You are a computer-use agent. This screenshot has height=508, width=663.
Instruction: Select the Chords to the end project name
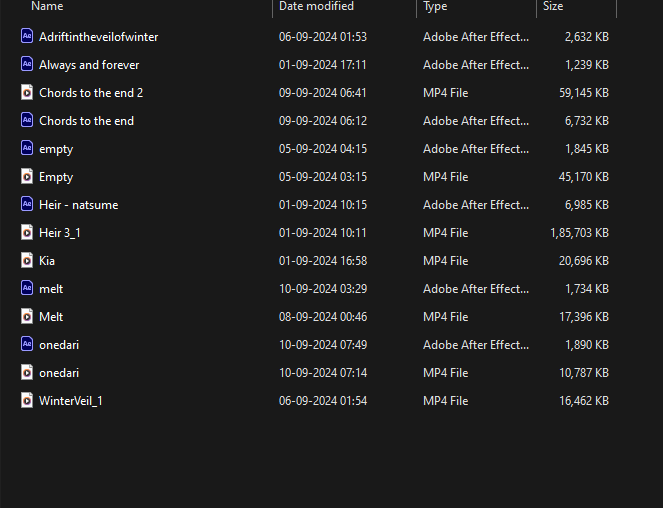click(x=86, y=121)
